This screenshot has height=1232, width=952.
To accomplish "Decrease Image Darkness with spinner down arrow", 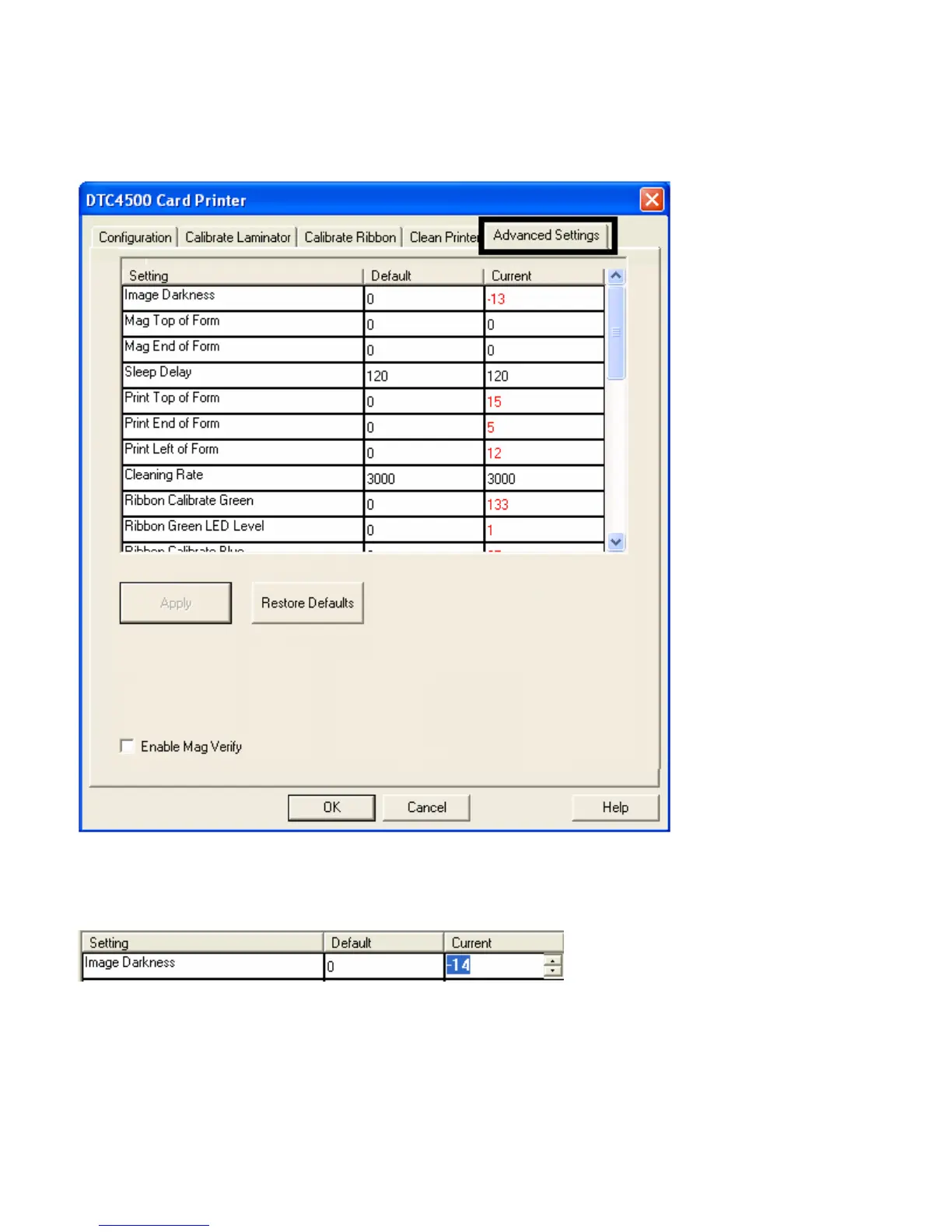I will point(552,971).
